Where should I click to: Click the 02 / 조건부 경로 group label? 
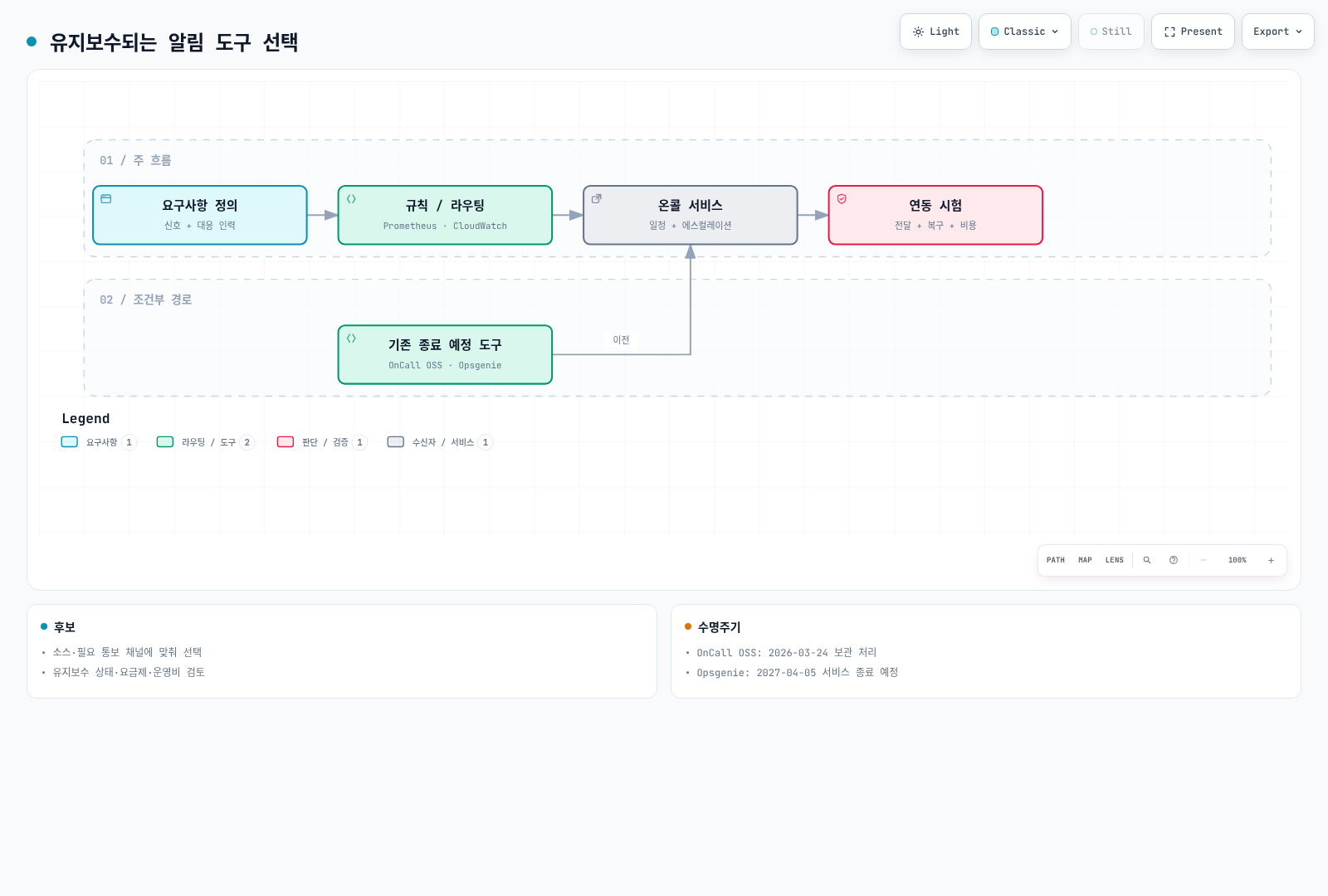coord(146,299)
